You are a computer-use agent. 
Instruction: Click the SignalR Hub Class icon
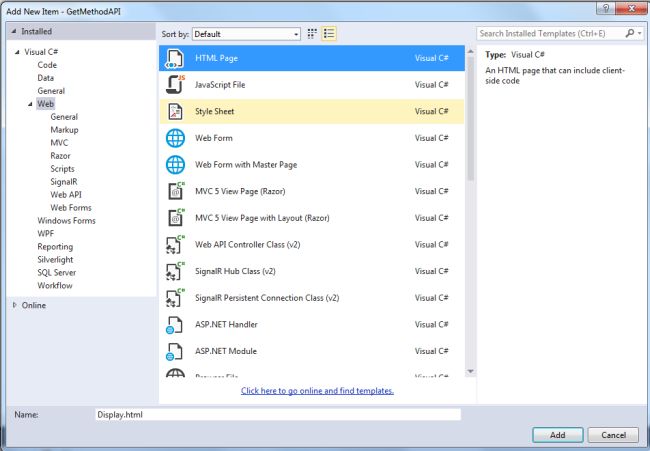pyautogui.click(x=175, y=271)
